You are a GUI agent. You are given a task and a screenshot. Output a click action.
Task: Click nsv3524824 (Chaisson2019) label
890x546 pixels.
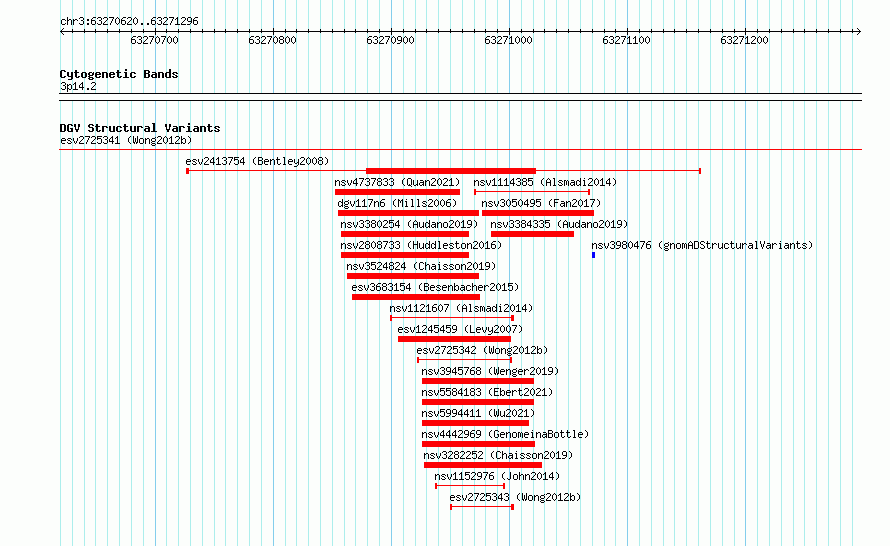tap(421, 266)
